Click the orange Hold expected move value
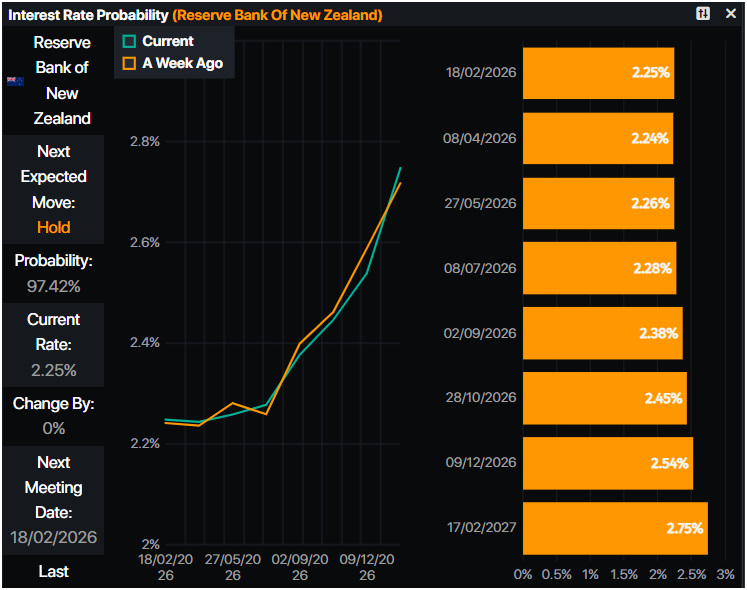Viewport: 747px width, 590px height. (x=53, y=227)
